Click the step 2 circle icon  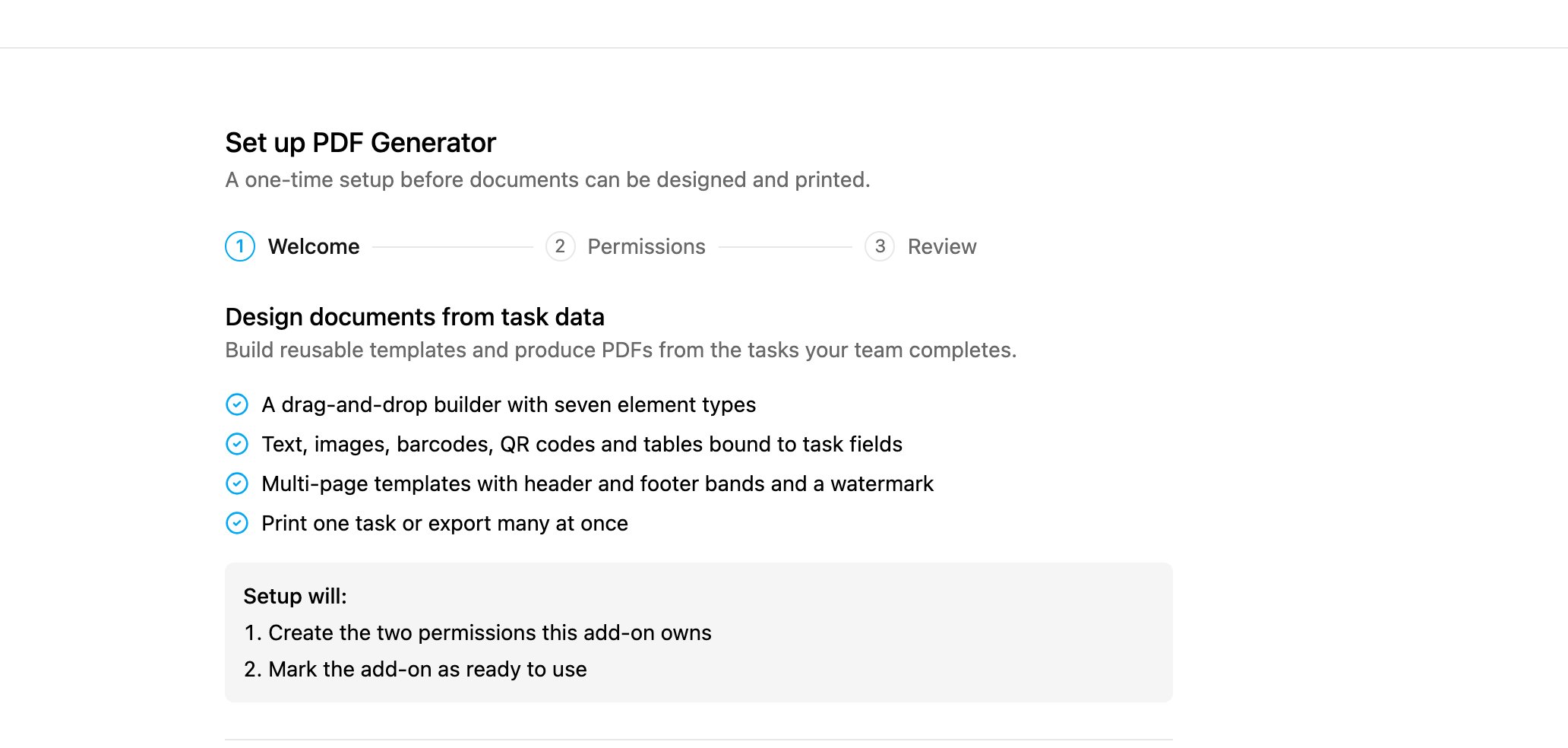click(561, 246)
